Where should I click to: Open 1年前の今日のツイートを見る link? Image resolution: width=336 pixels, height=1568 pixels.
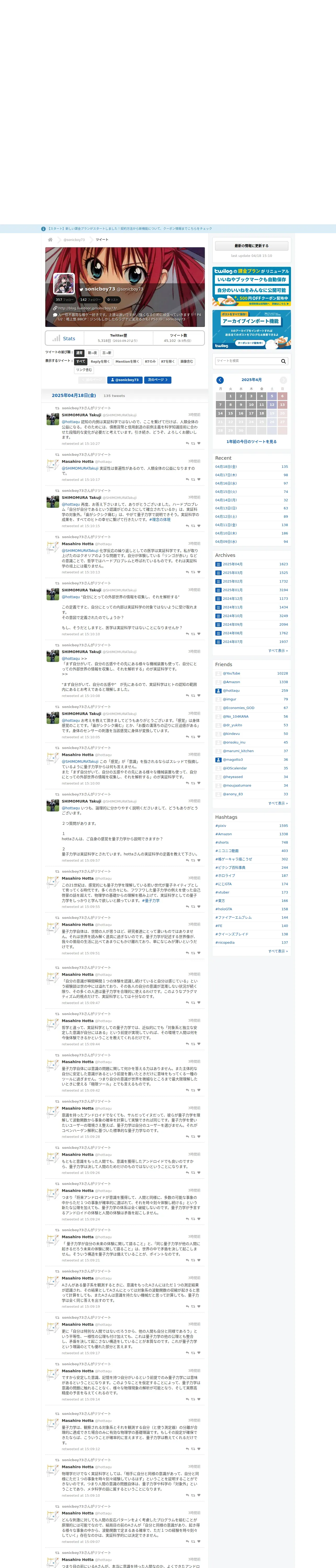[251, 442]
